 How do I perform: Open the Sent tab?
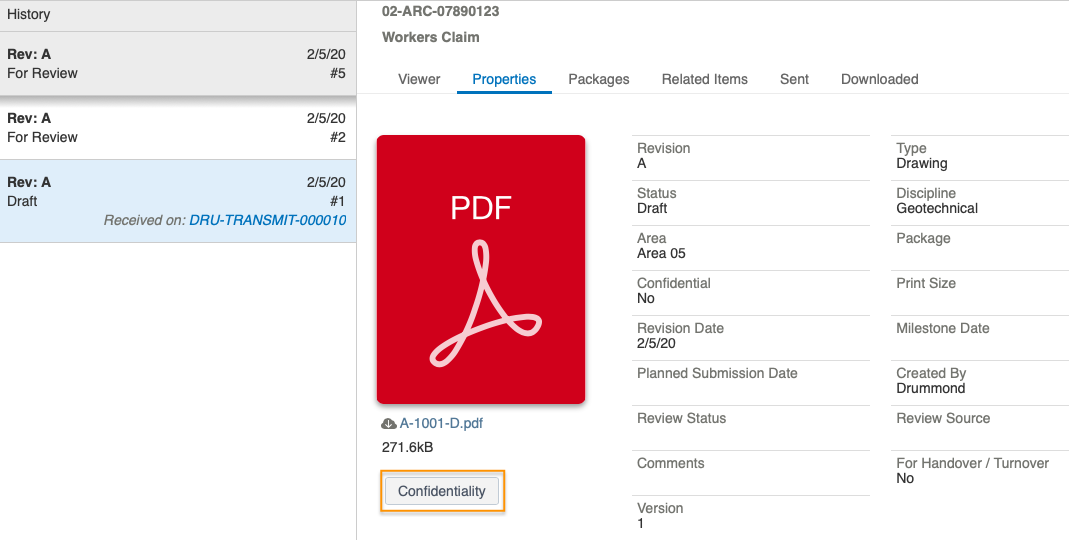pos(794,79)
